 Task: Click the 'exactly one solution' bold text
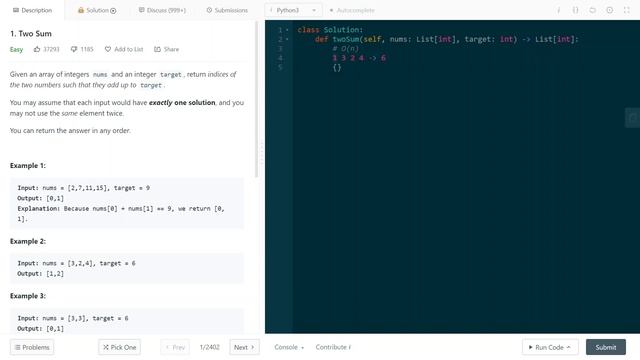pos(182,102)
